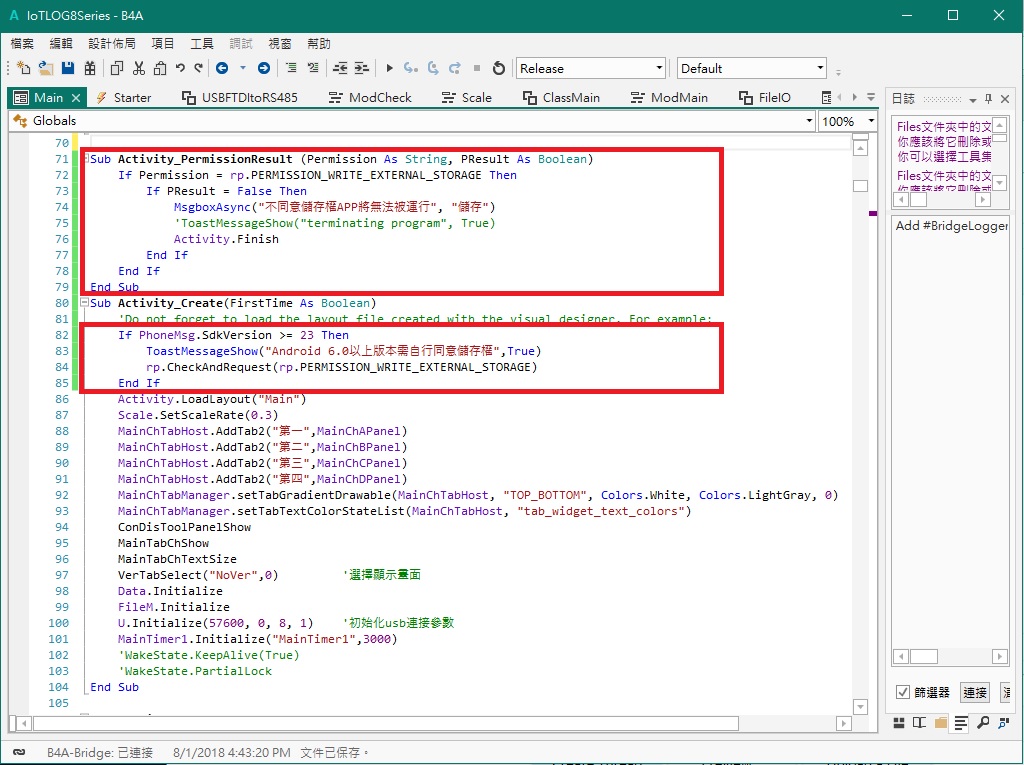Pin the 日誌 log panel
1024x765 pixels.
point(988,98)
